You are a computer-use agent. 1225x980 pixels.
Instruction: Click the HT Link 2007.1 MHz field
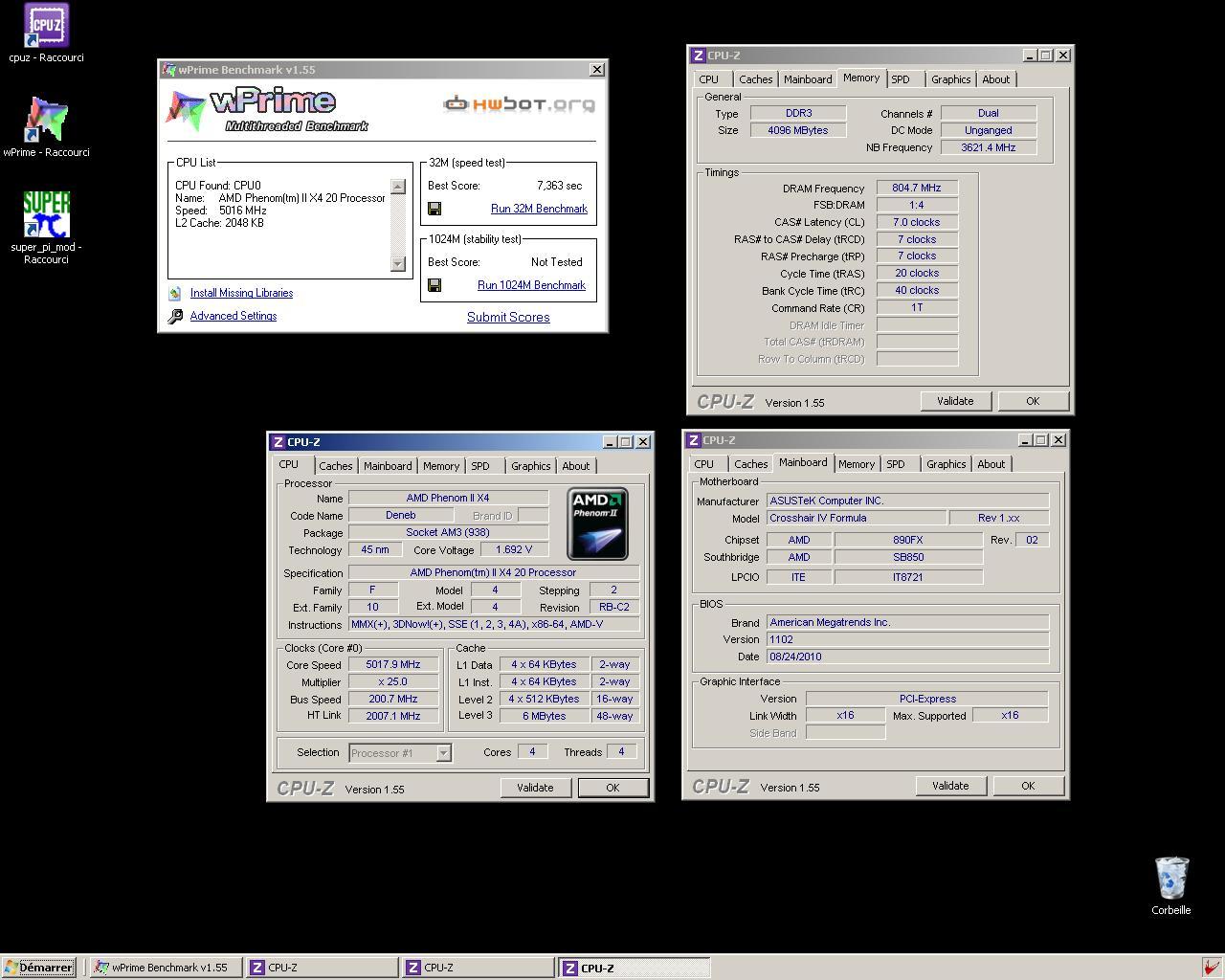click(393, 716)
